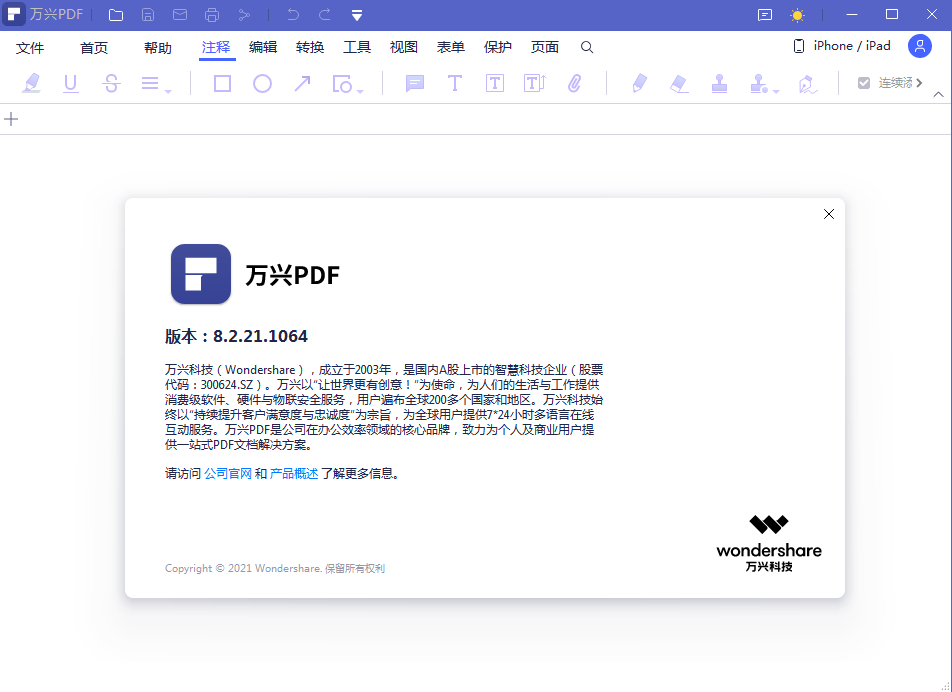Click the share icon in title bar
This screenshot has width=952, height=692.
click(244, 15)
